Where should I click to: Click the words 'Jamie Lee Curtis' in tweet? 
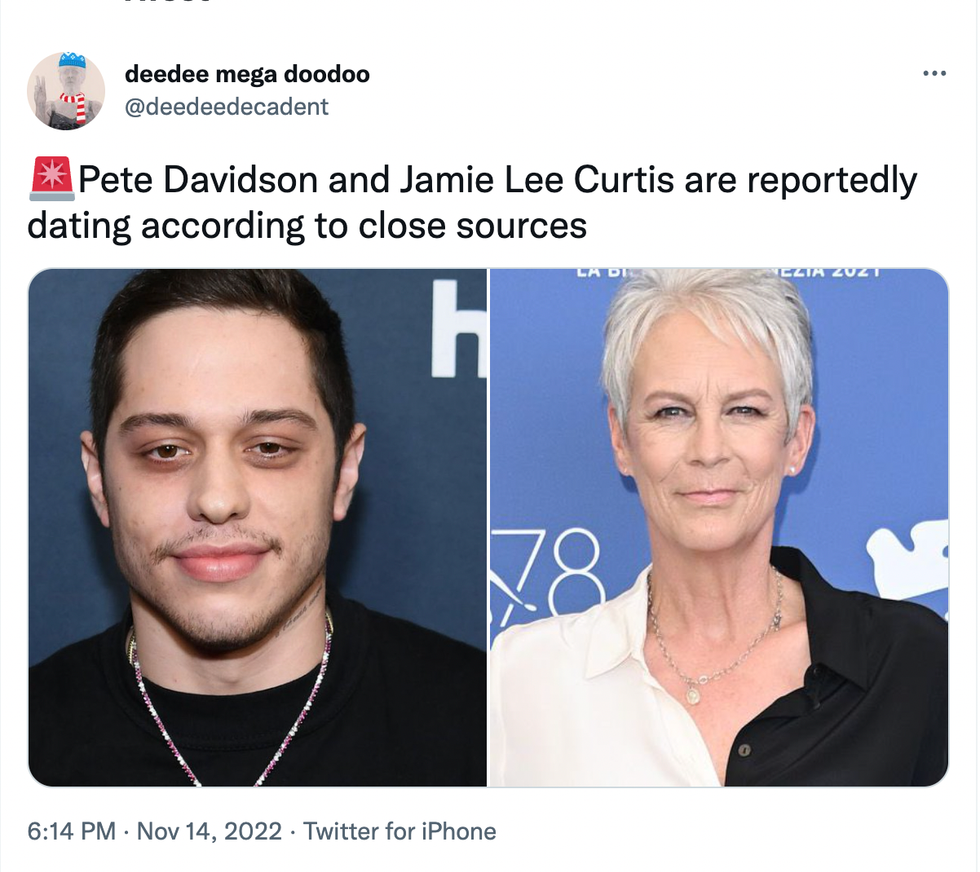click(x=537, y=180)
